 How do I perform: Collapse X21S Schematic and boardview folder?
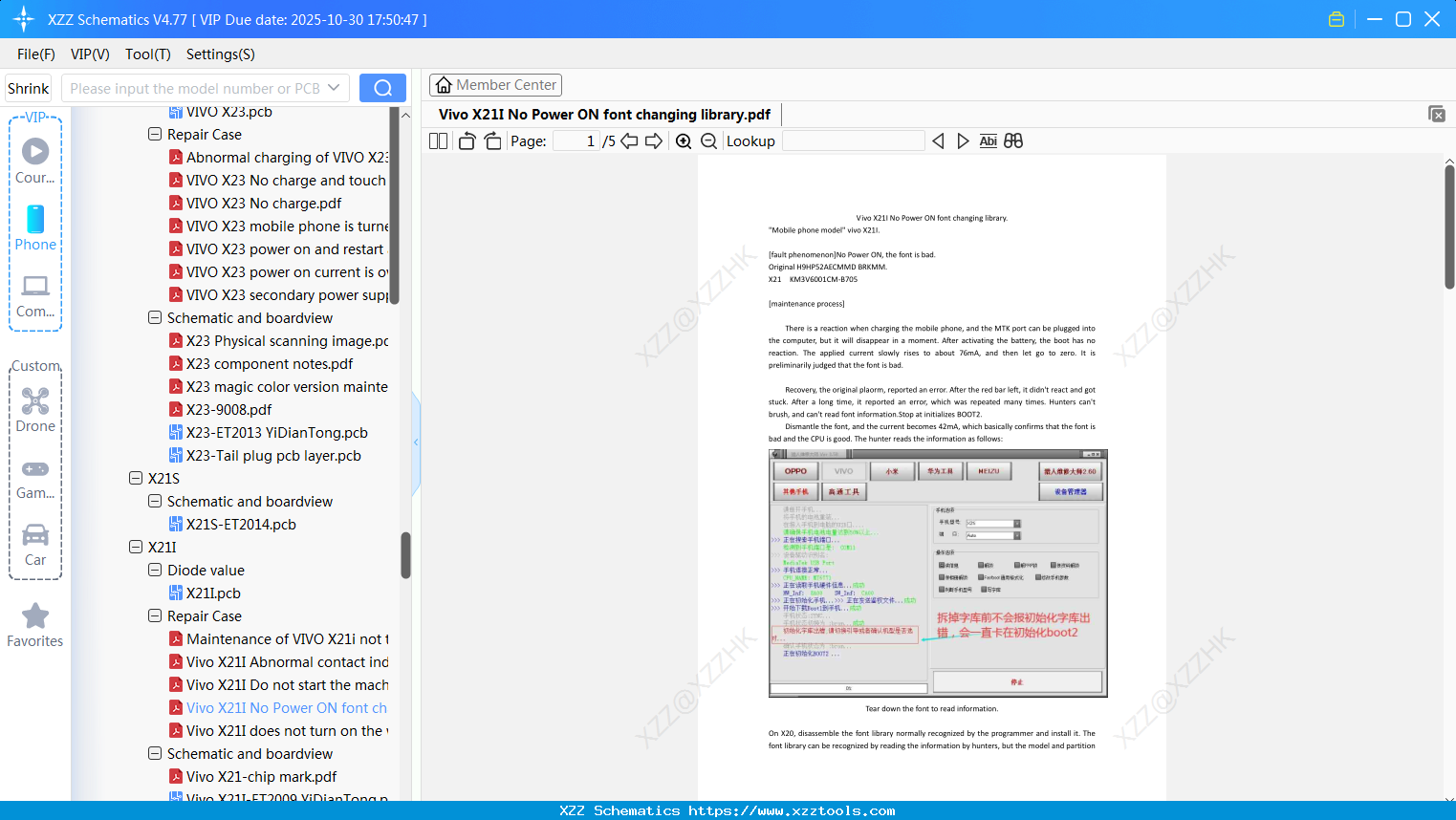(x=155, y=501)
